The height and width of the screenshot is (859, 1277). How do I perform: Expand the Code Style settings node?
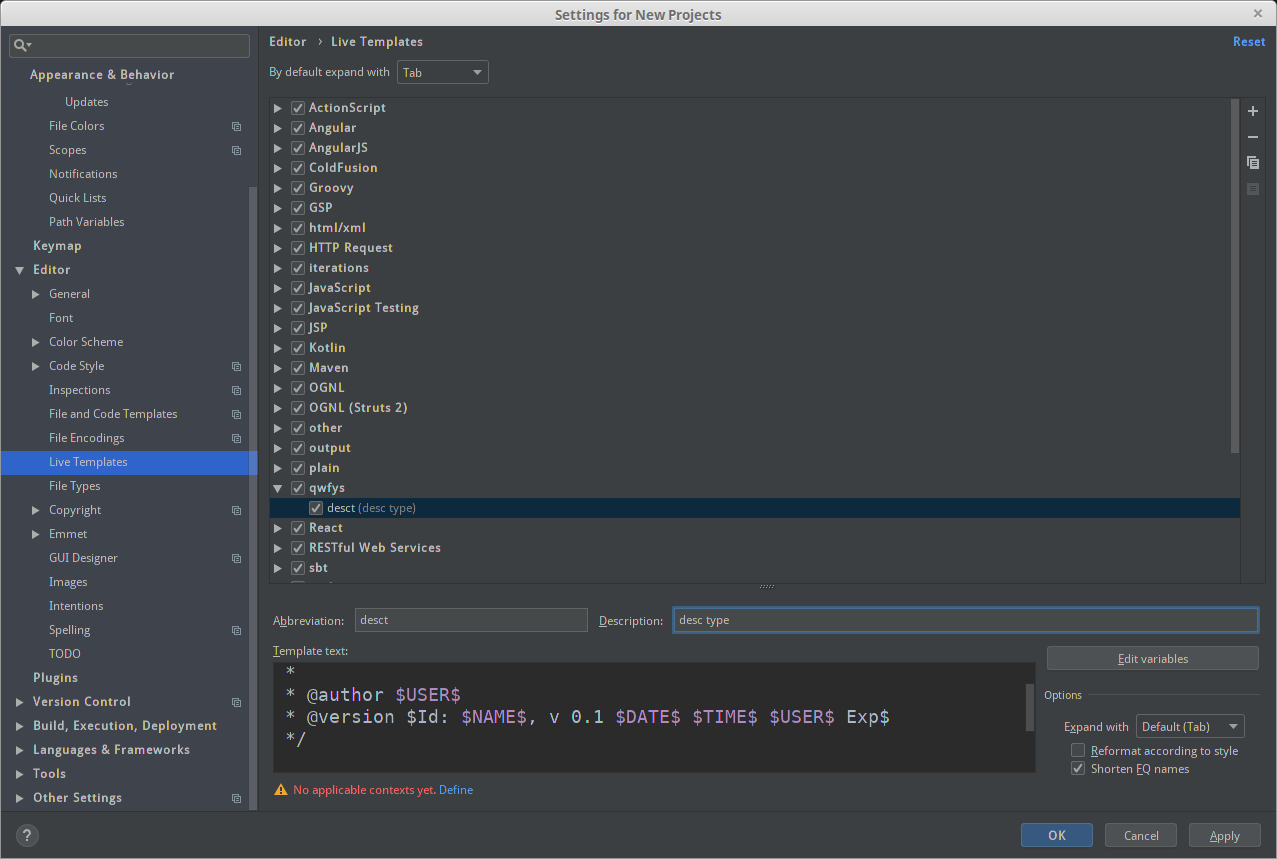tap(36, 366)
